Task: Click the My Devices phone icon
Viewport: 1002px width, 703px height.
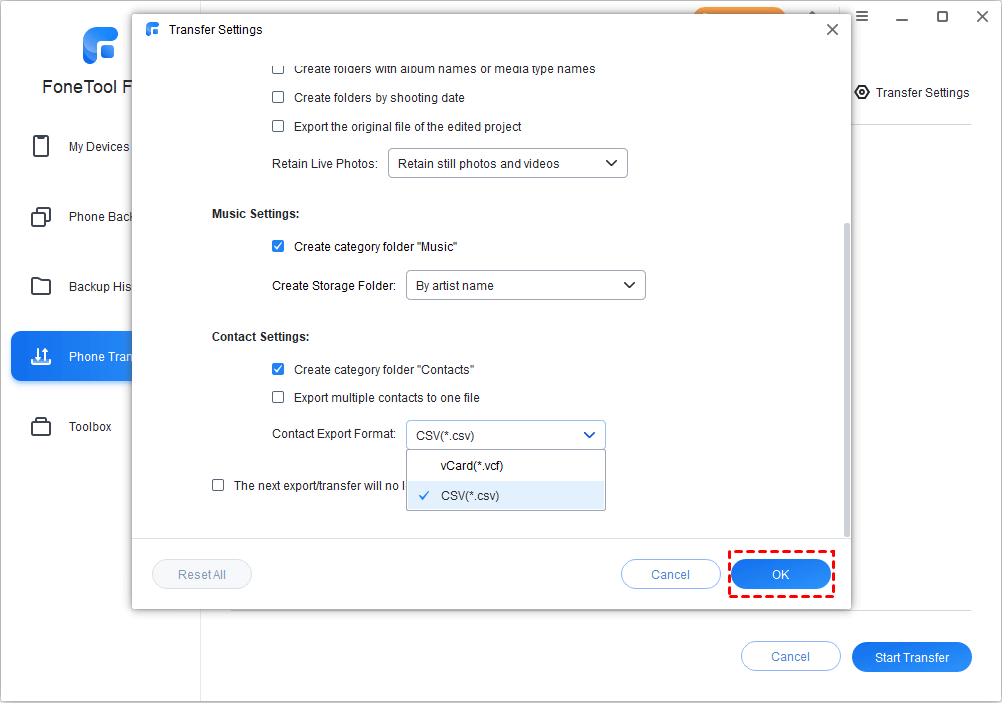Action: pos(41,147)
